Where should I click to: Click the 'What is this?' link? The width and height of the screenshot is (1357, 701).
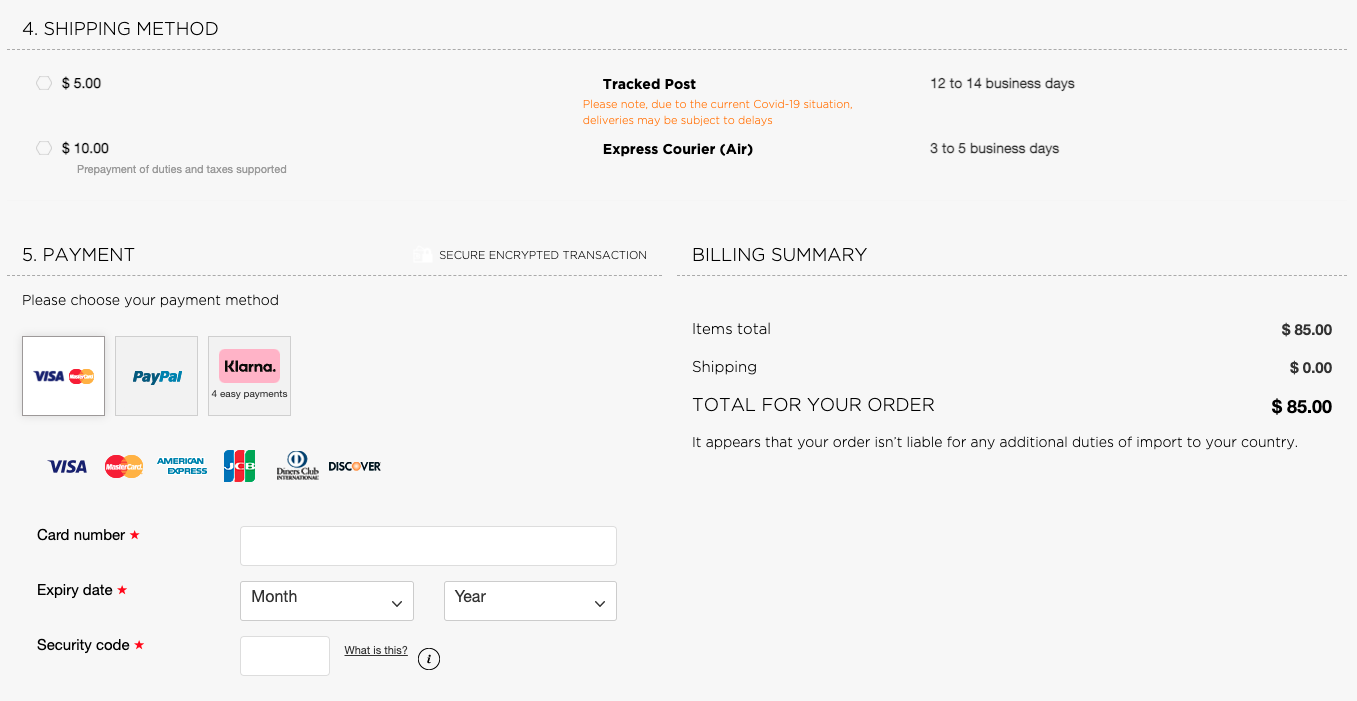(376, 650)
